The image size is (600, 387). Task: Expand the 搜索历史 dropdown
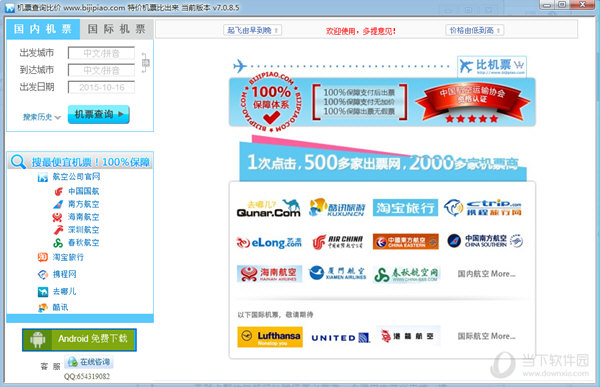click(x=42, y=117)
